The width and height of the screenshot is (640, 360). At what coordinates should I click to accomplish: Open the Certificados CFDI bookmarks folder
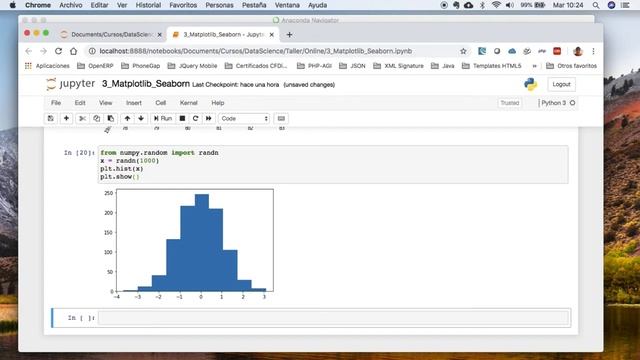point(256,66)
